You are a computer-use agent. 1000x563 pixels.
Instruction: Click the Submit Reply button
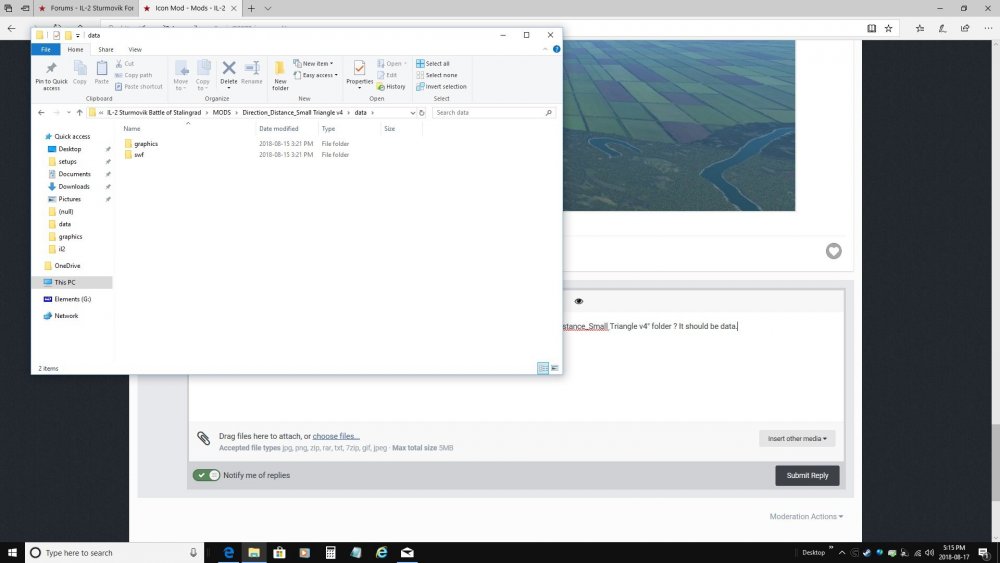807,475
